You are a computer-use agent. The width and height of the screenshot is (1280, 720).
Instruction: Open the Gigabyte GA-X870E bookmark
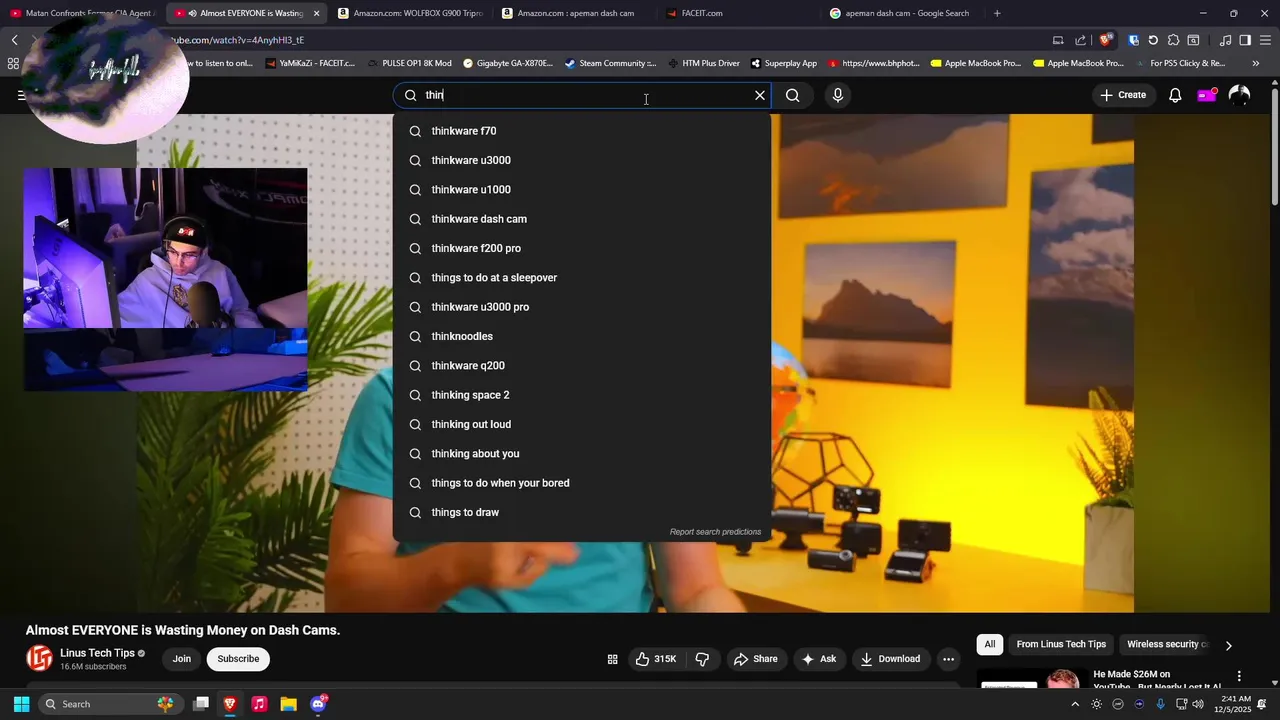508,63
